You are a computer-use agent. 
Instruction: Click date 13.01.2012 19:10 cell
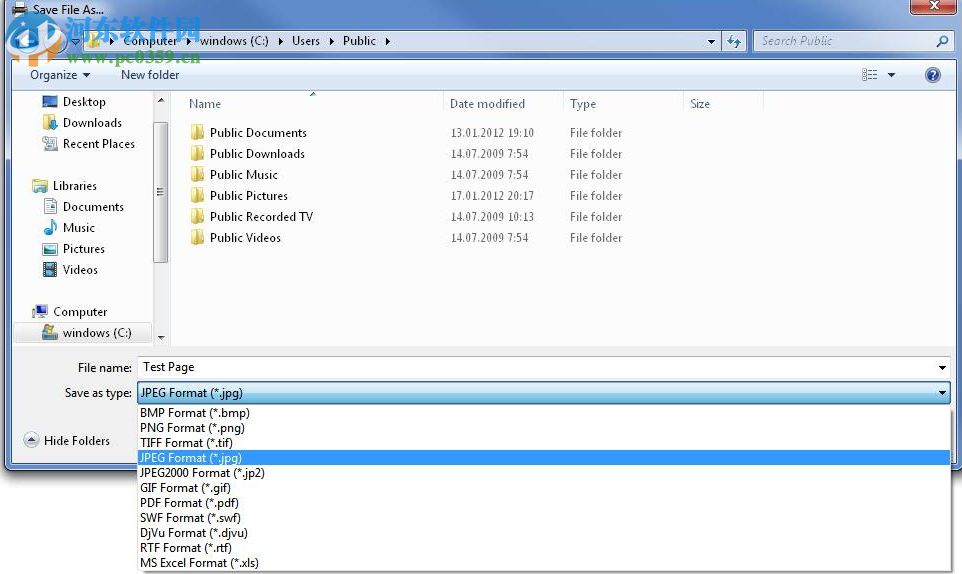coord(492,132)
